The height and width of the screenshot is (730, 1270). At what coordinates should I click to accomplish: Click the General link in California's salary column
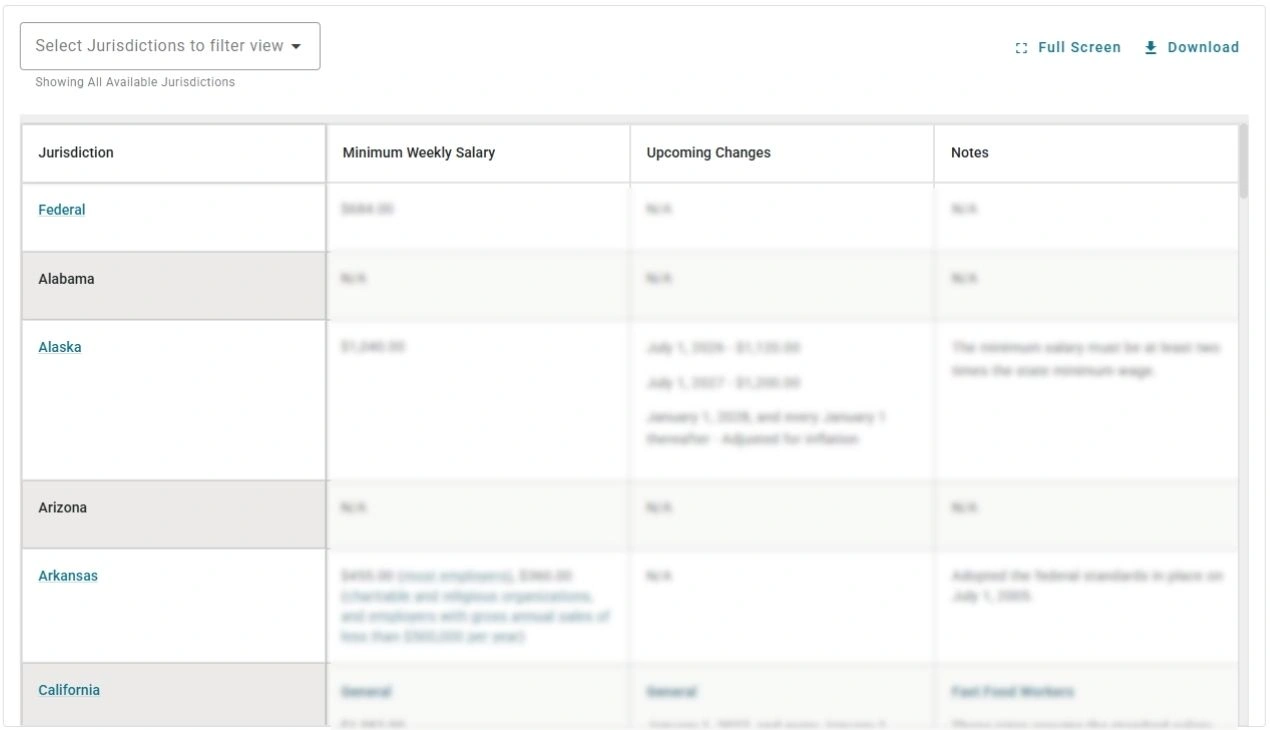366,691
